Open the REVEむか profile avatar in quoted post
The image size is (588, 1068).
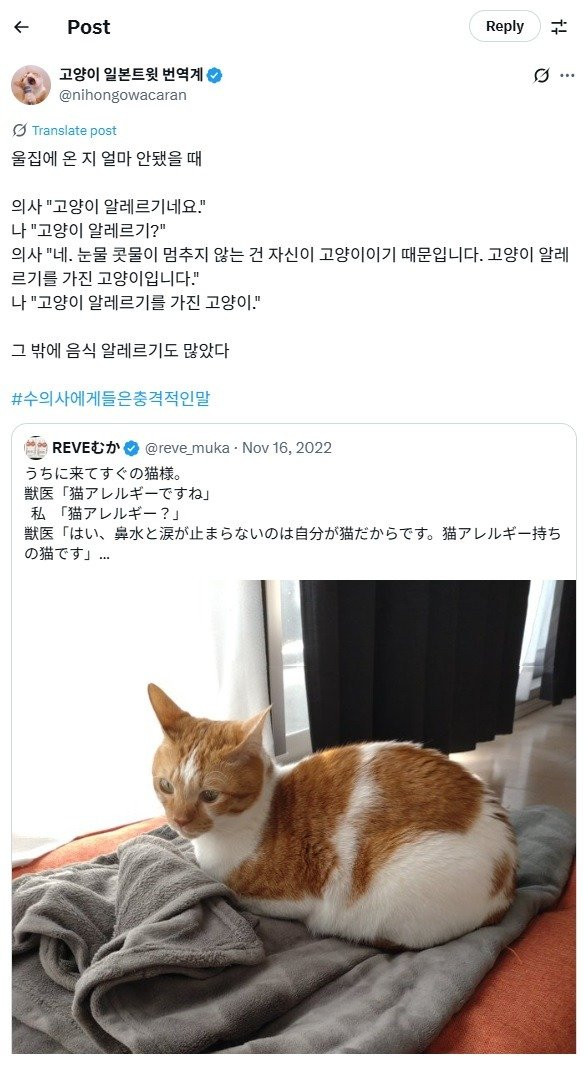tap(35, 447)
